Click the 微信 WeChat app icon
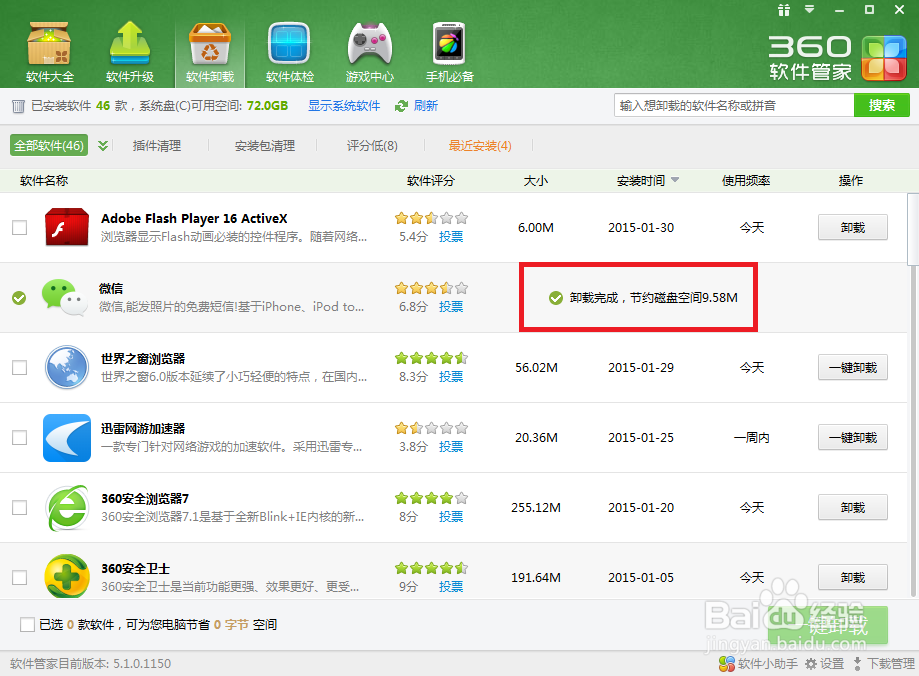919x676 pixels. tap(64, 297)
